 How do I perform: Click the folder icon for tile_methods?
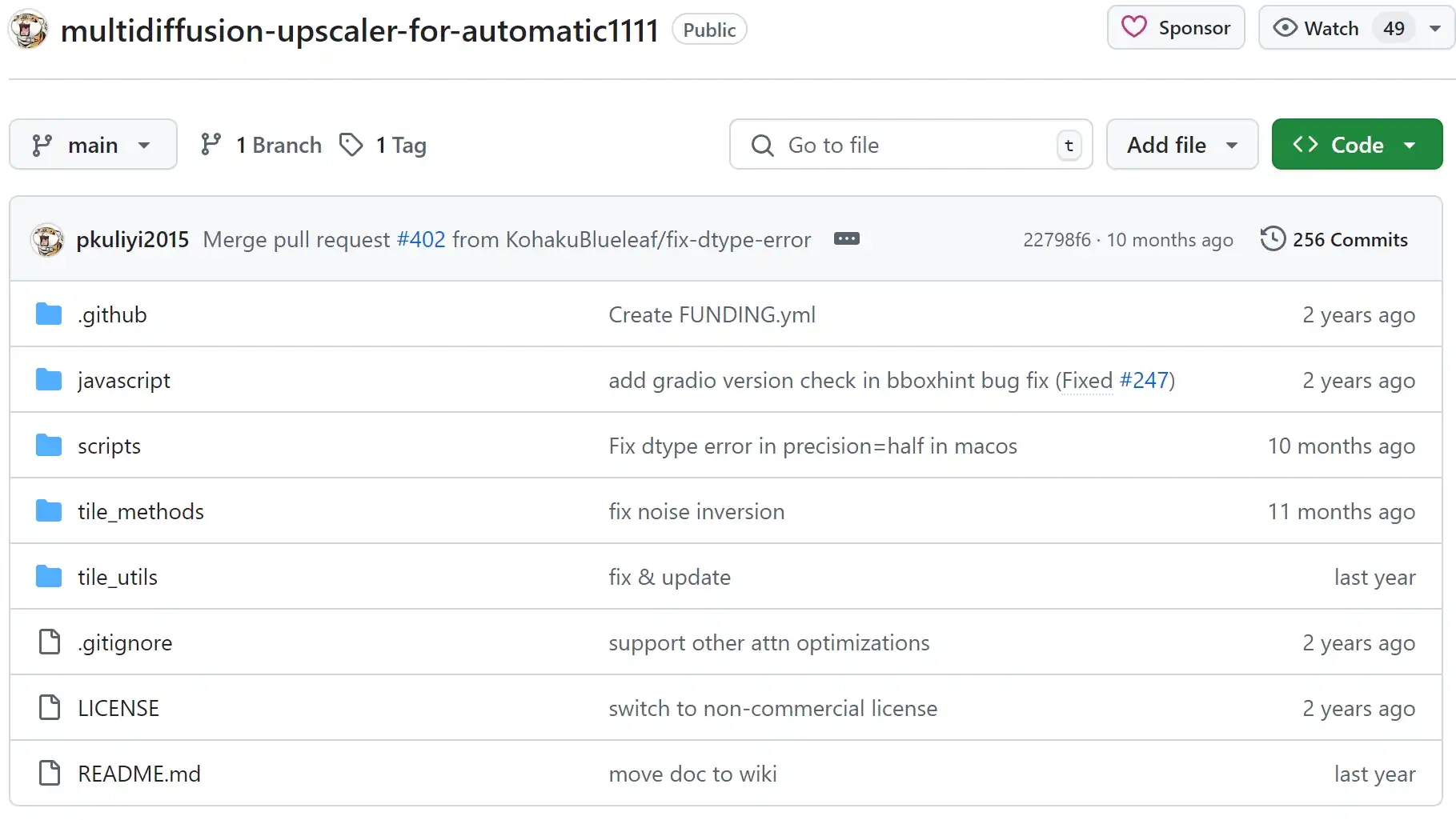click(49, 511)
